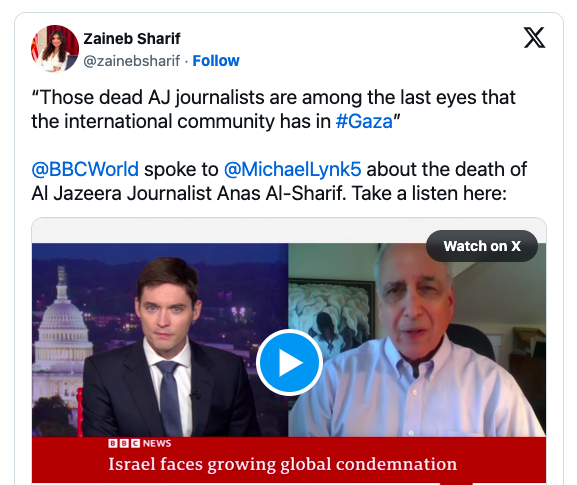Click the BBC News logo in video
This screenshot has width=577, height=485.
pos(140,443)
